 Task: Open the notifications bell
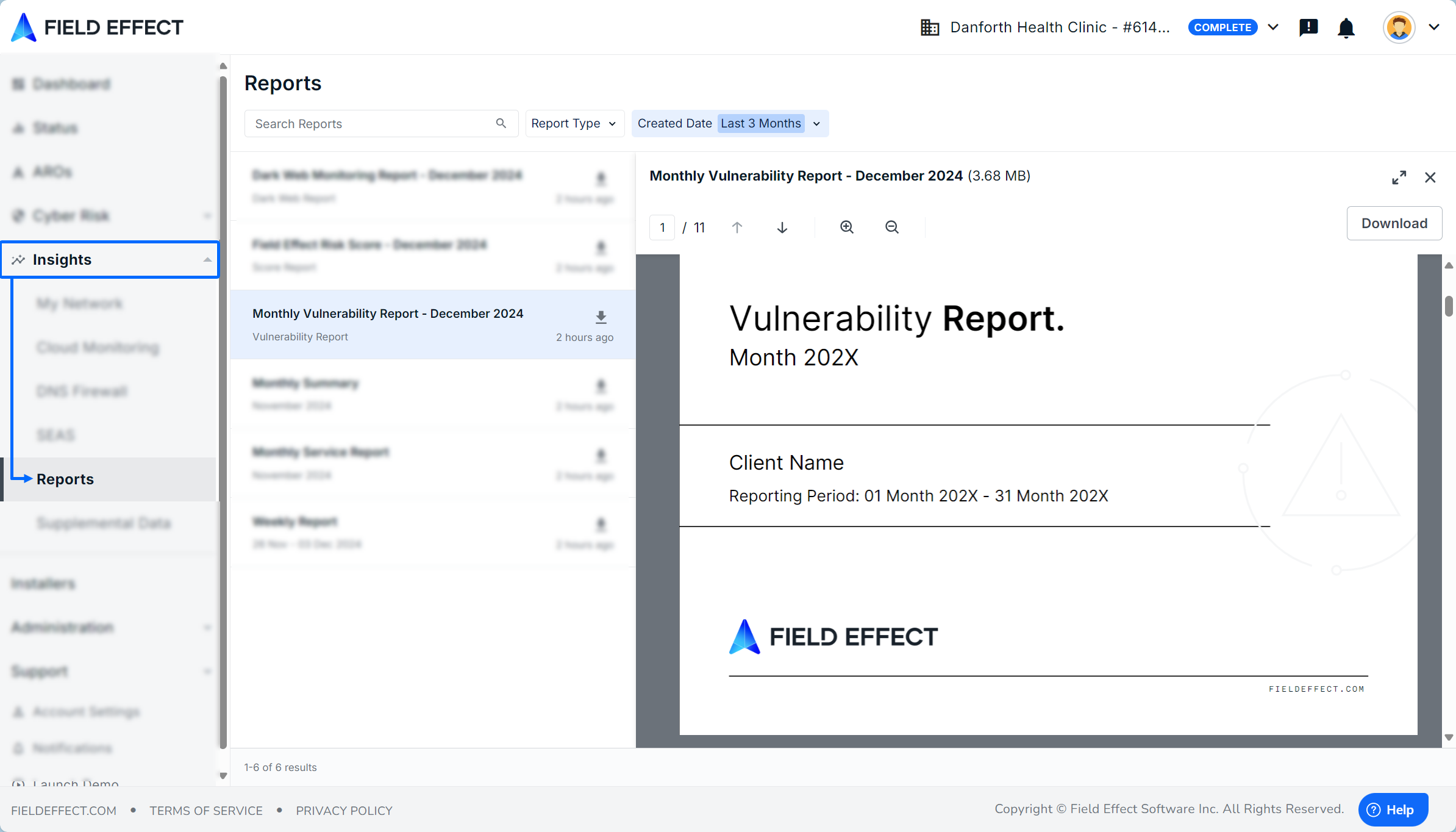[x=1346, y=27]
